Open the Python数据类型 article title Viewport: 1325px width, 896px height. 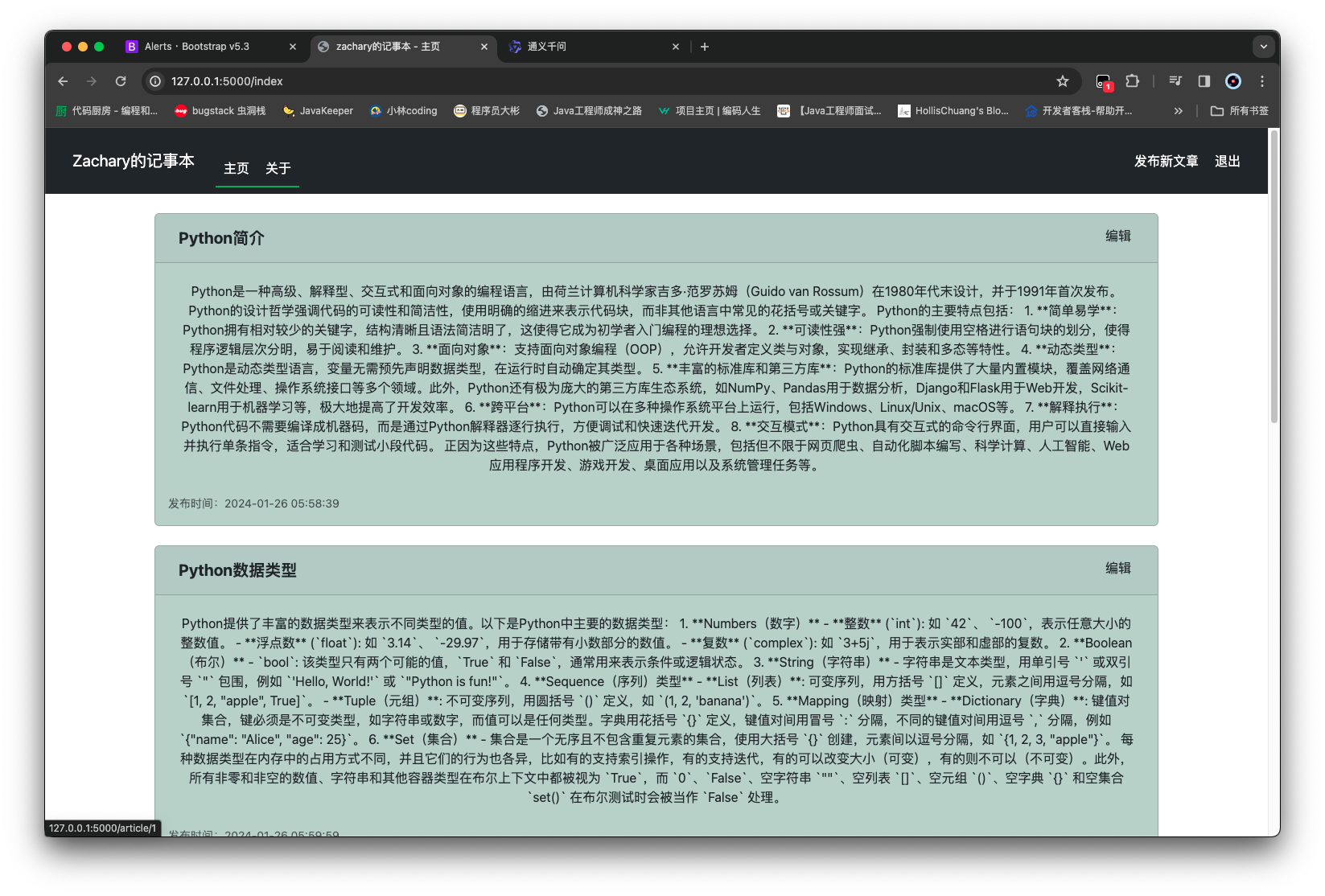click(x=237, y=570)
